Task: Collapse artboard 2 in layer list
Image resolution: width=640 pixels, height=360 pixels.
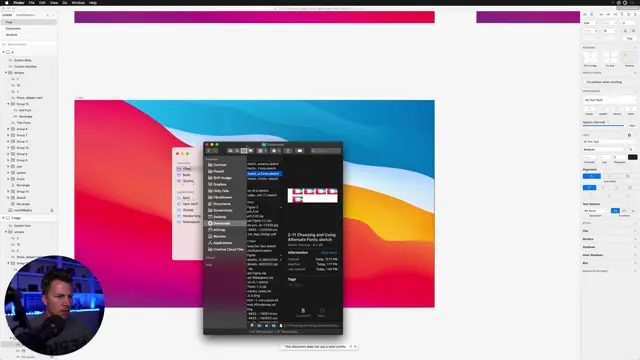Action: pyautogui.click(x=4, y=52)
